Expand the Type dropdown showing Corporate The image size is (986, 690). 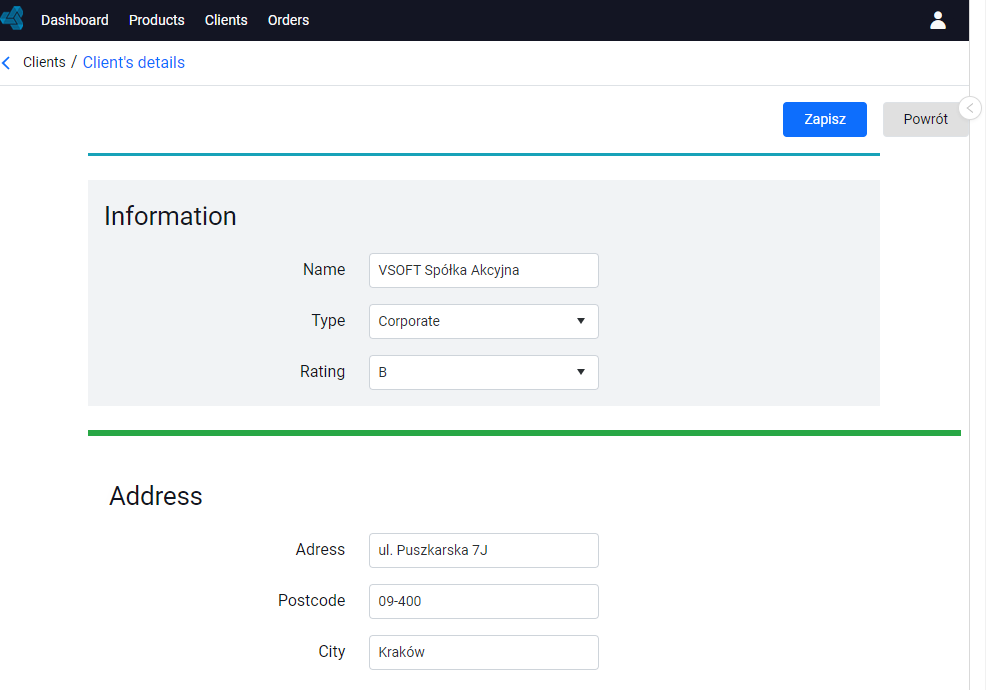484,321
